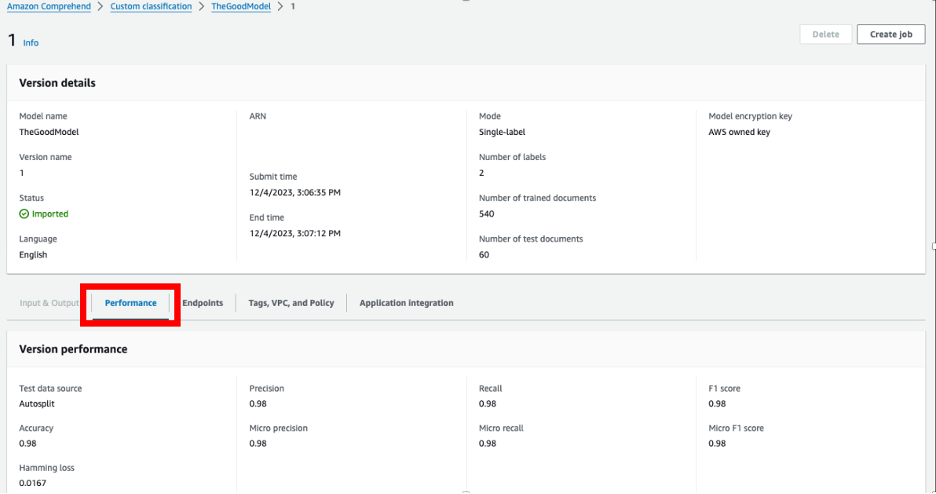The width and height of the screenshot is (936, 494).
Task: Click the Info link beside version 1
Action: tap(30, 43)
